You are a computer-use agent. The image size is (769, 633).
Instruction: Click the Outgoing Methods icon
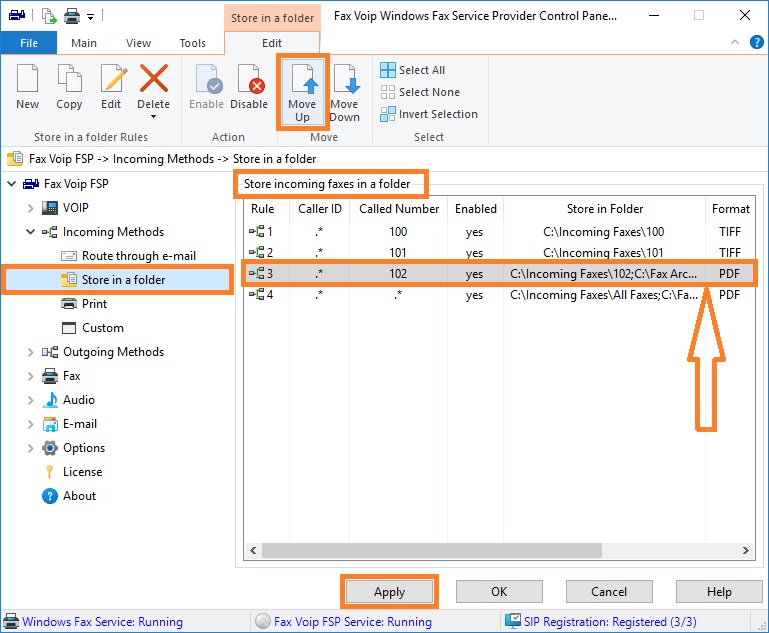[x=50, y=352]
